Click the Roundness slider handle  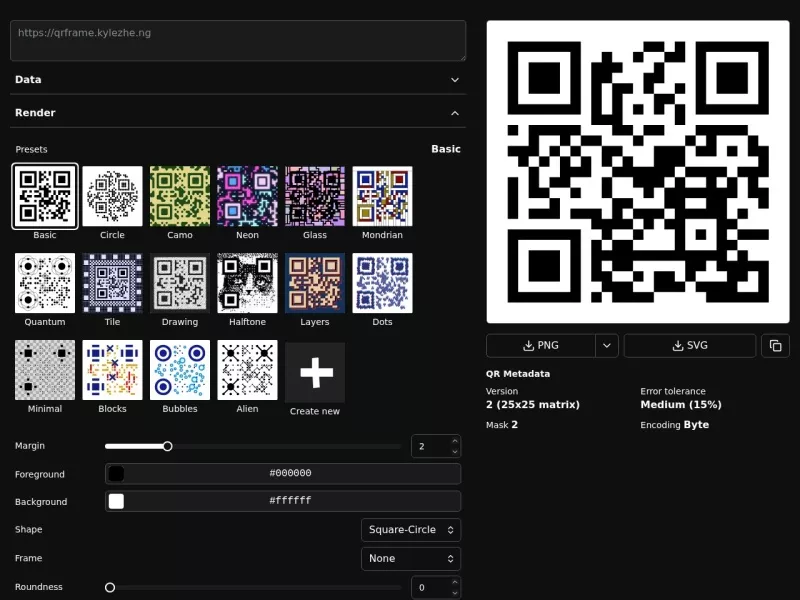[x=110, y=587]
